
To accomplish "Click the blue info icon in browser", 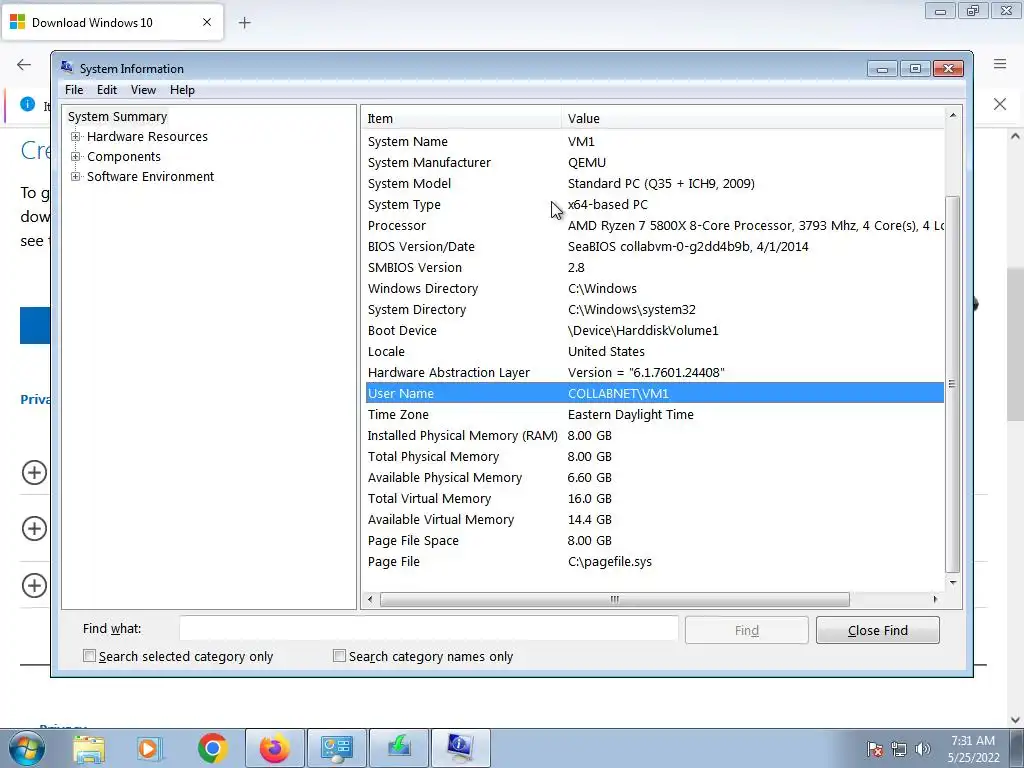I will (27, 104).
